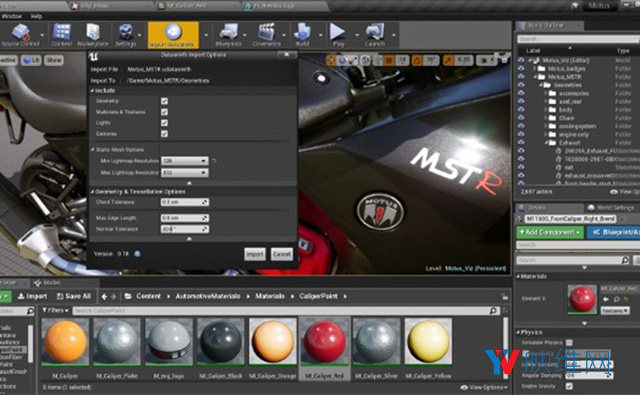
Task: Click the Import button in Datasmith dialog
Action: point(255,254)
